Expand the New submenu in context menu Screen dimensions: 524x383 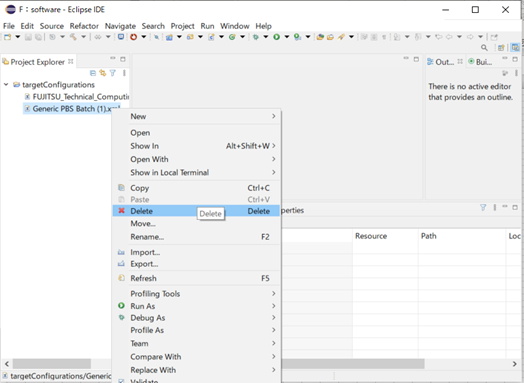pos(196,116)
